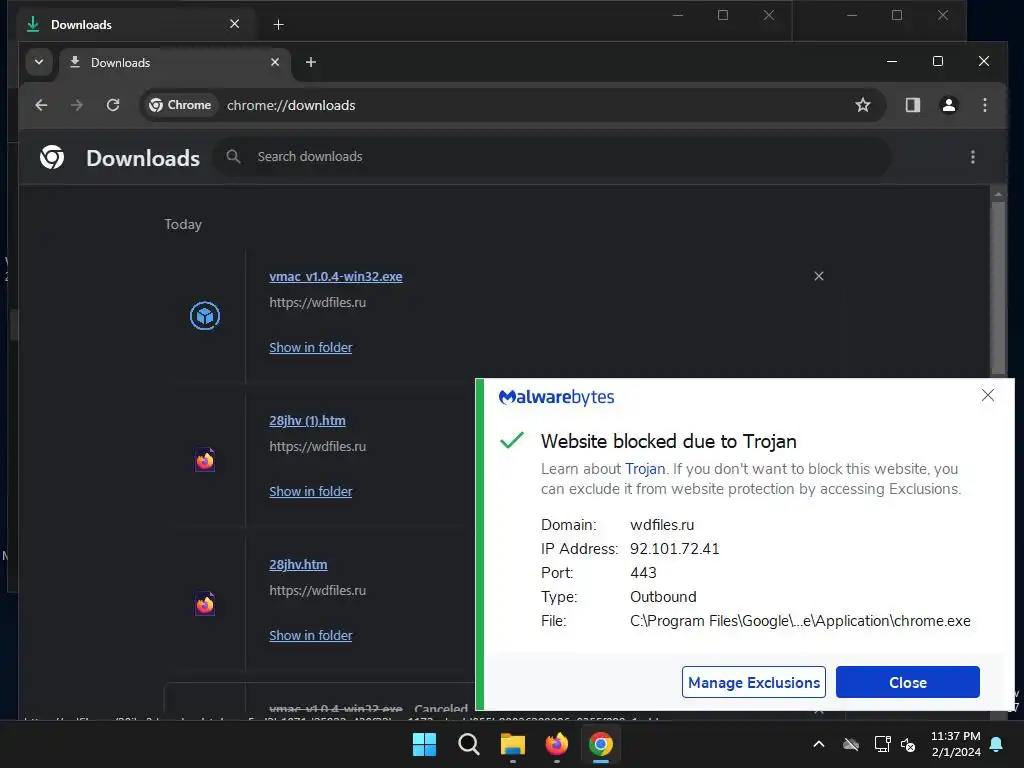Image resolution: width=1024 pixels, height=768 pixels.
Task: Open a new tab in front window
Action: pyautogui.click(x=311, y=62)
